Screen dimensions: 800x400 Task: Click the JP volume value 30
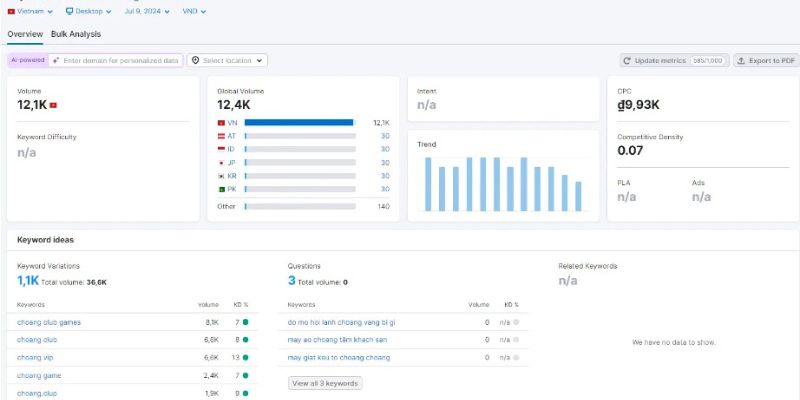click(385, 163)
